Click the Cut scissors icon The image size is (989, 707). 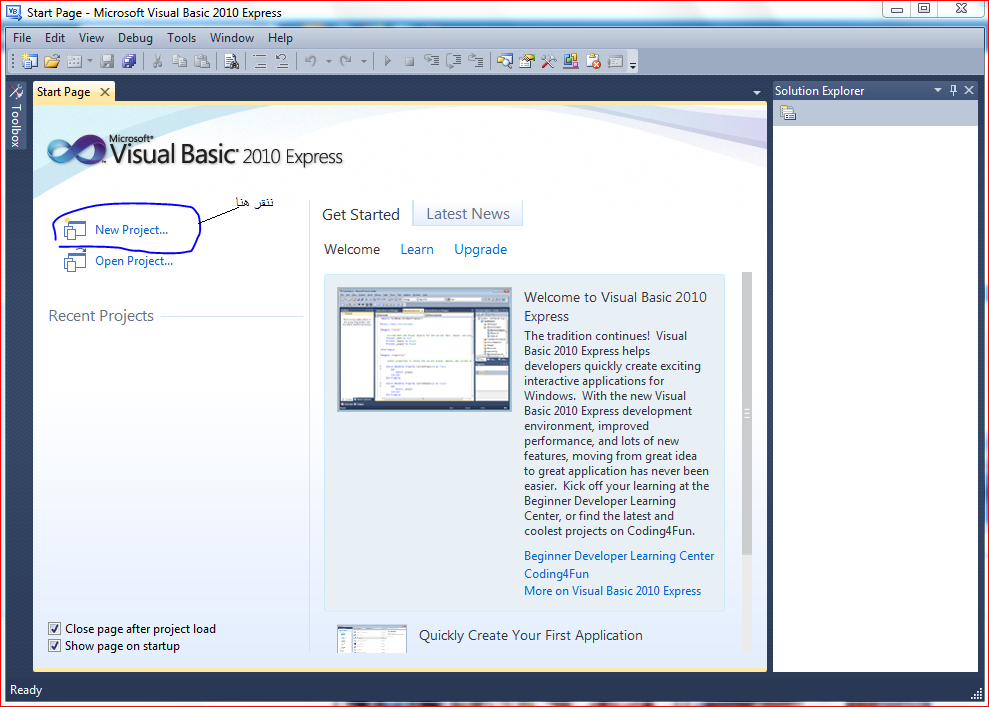[x=158, y=61]
